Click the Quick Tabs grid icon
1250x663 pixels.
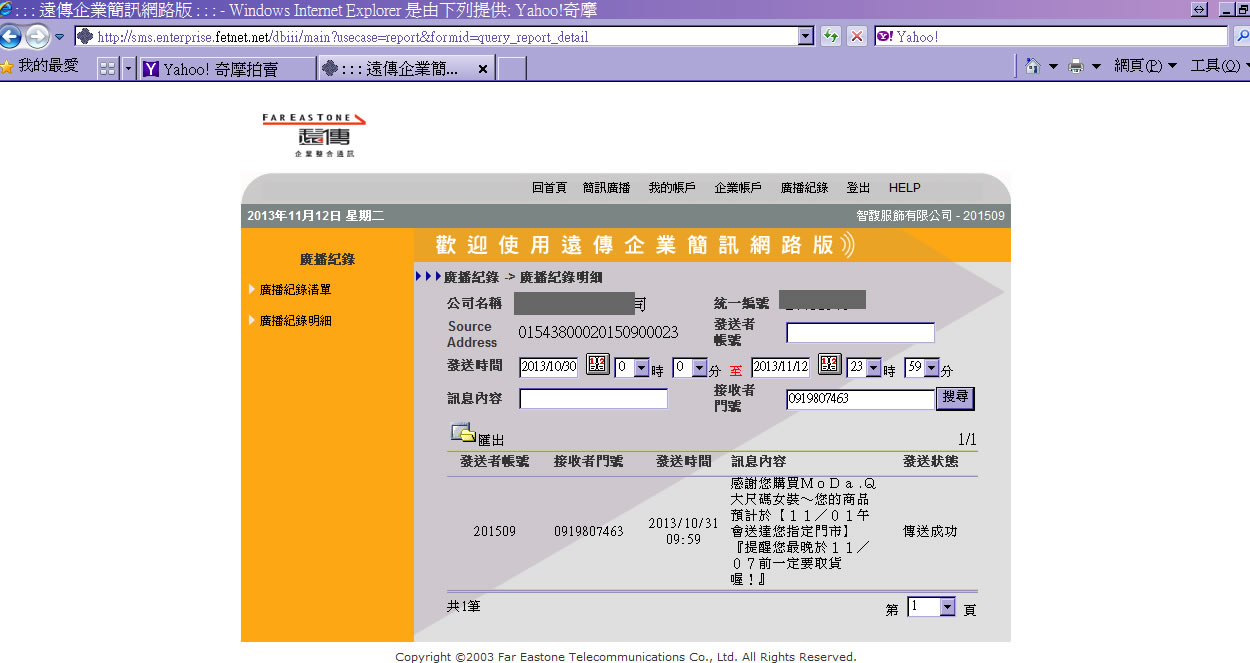[x=107, y=69]
